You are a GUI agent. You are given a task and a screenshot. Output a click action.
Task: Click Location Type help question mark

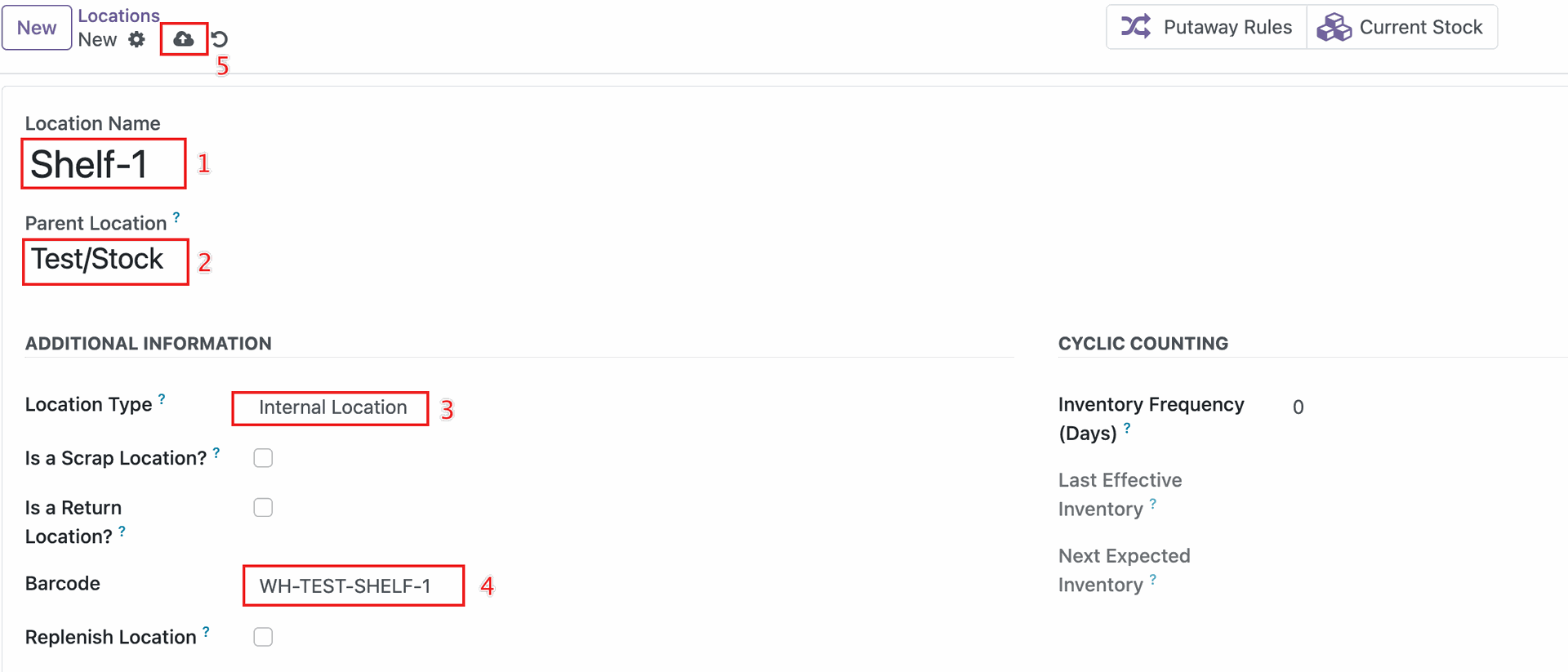coord(162,399)
